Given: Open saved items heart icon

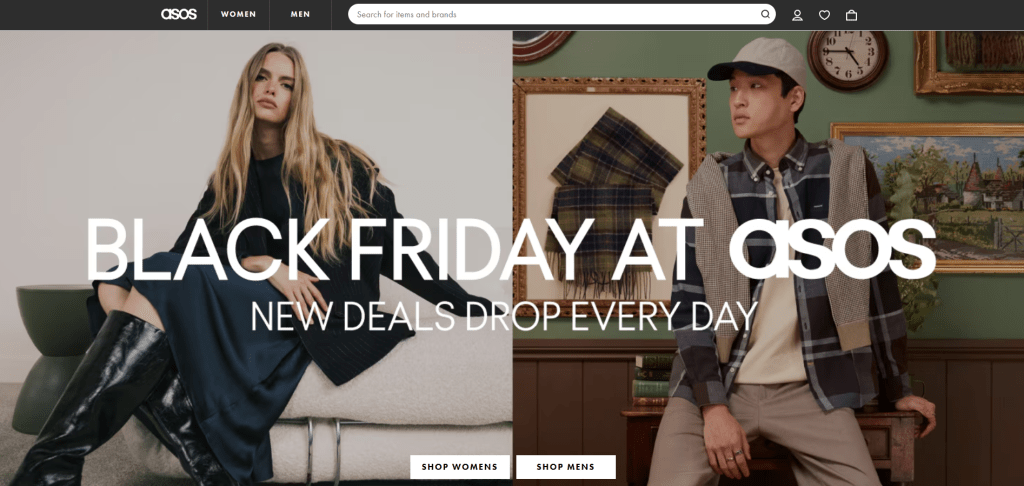Looking at the screenshot, I should (824, 15).
